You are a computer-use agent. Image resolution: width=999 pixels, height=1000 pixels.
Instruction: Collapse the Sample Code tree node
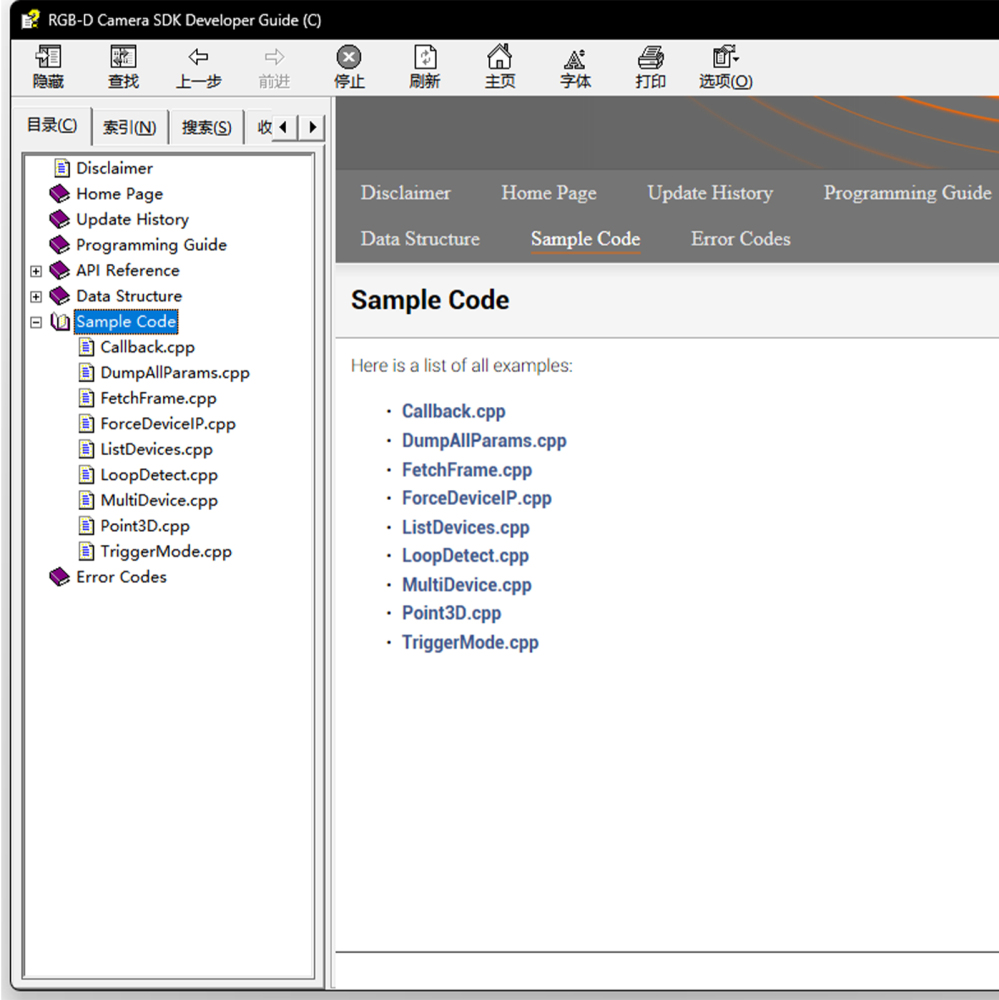click(36, 322)
